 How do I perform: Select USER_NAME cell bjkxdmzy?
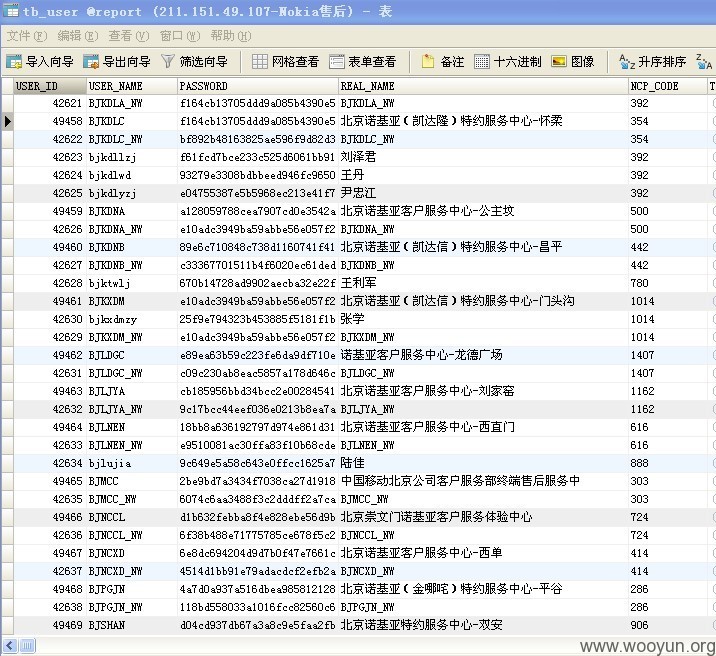tap(132, 319)
